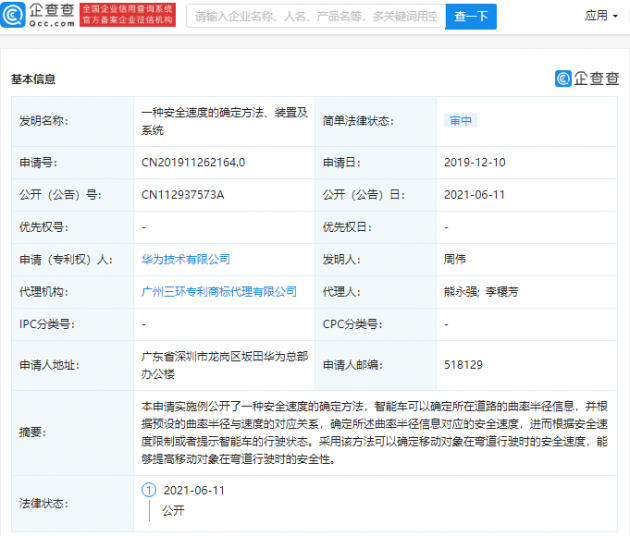Click the 简单法律状态 label
The height and width of the screenshot is (536, 630).
click(x=358, y=121)
